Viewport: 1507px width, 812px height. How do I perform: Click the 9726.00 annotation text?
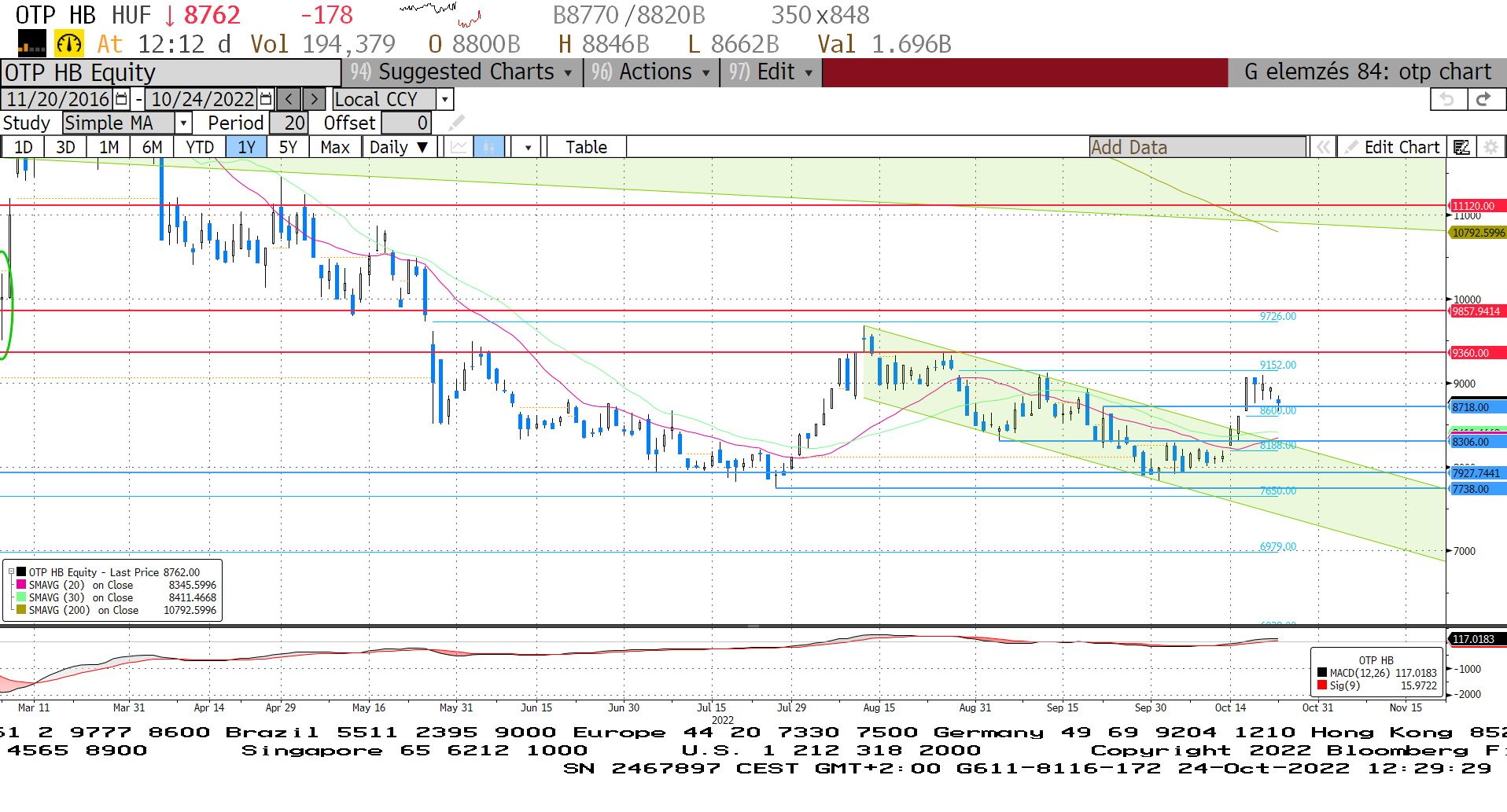[1278, 316]
